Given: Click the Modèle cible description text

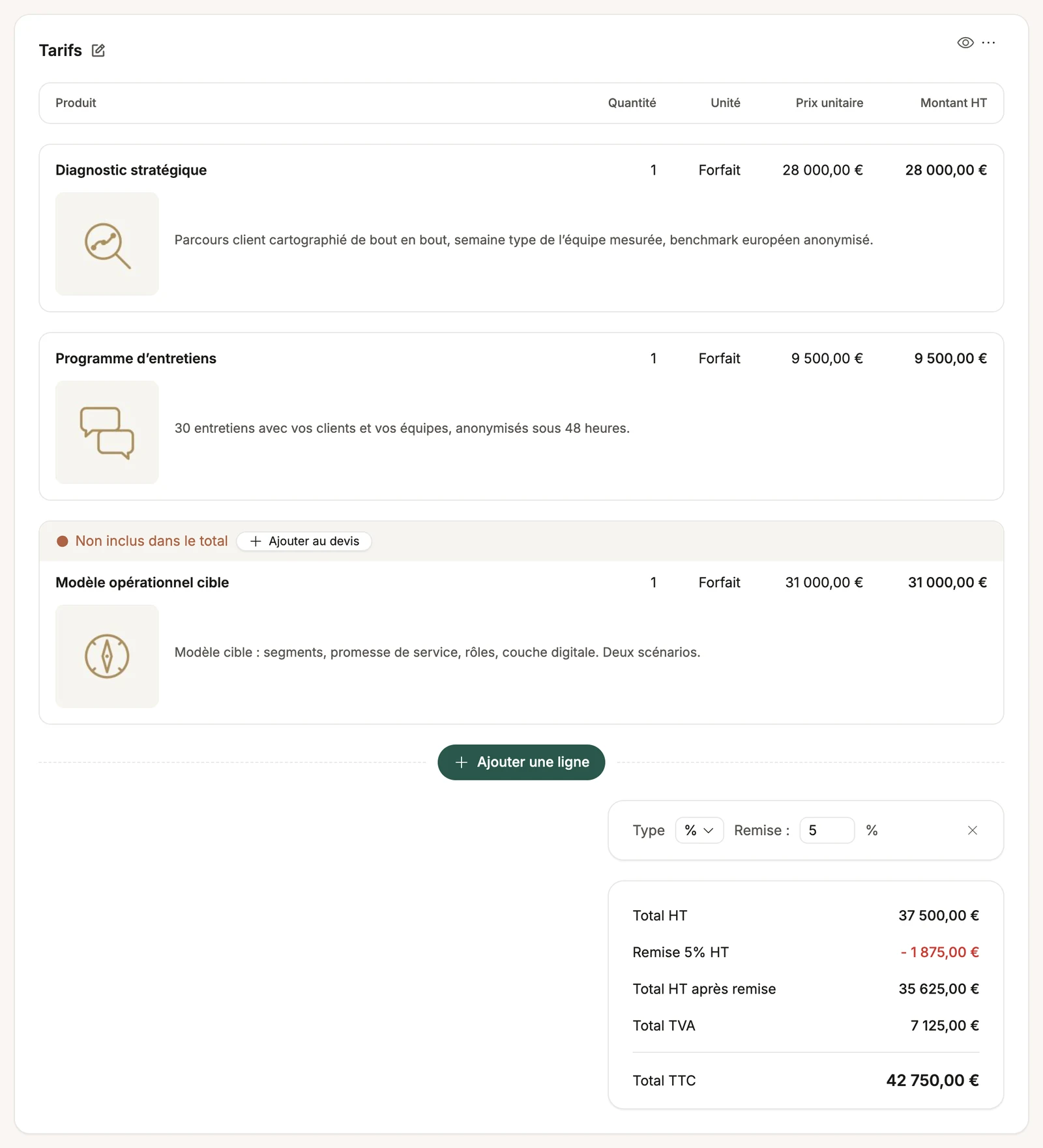Looking at the screenshot, I should point(437,653).
